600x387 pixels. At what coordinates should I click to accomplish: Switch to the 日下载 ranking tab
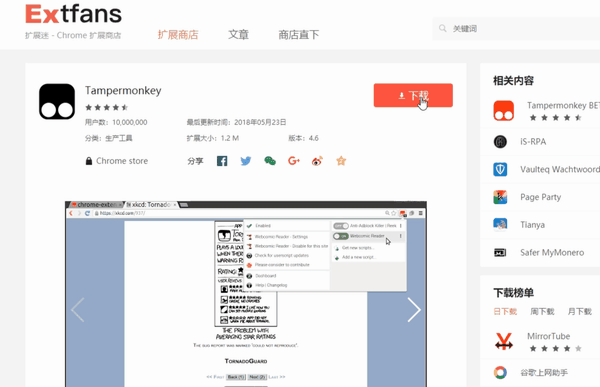tap(505, 311)
